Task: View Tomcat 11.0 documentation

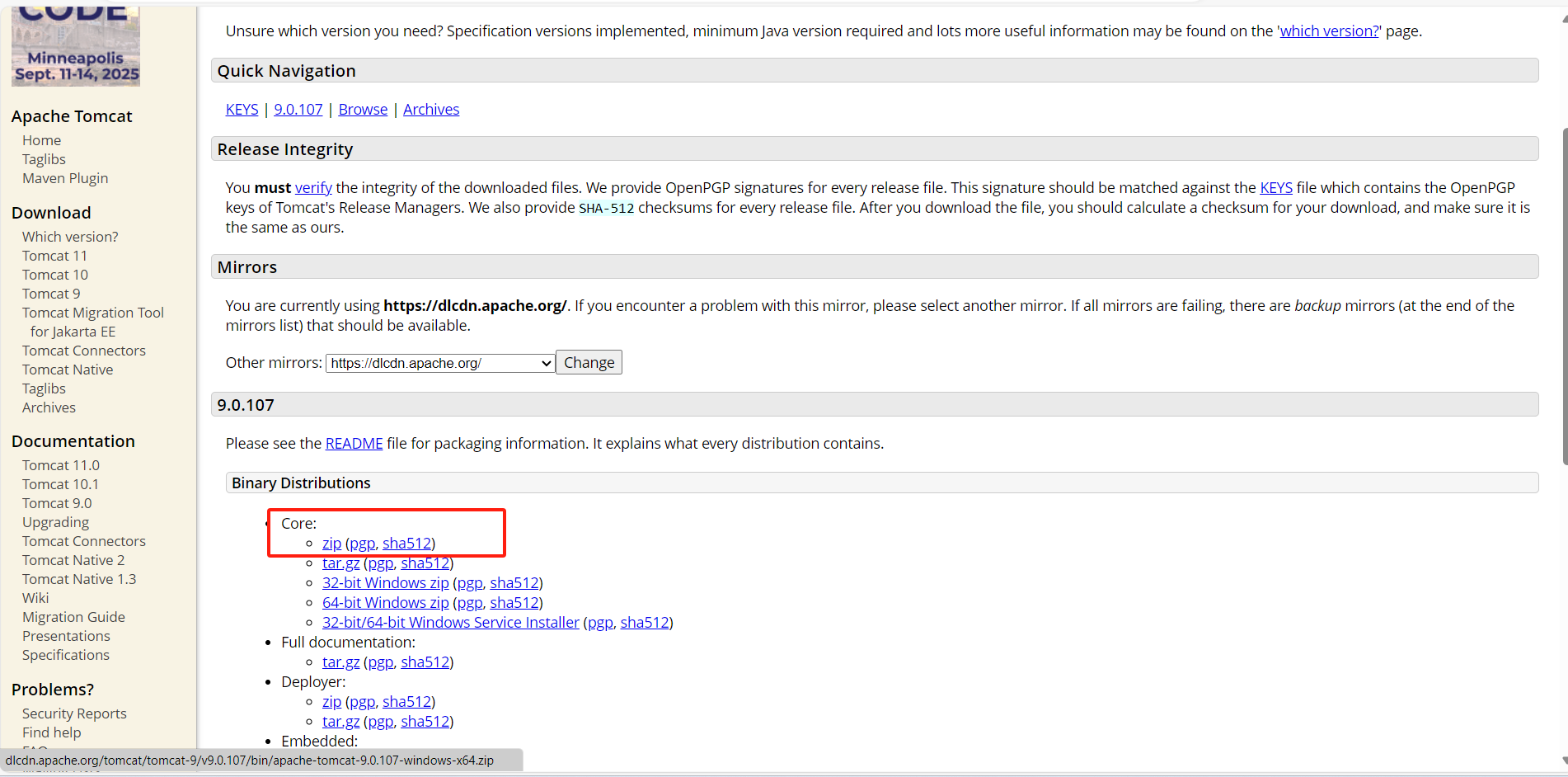Action: click(61, 465)
